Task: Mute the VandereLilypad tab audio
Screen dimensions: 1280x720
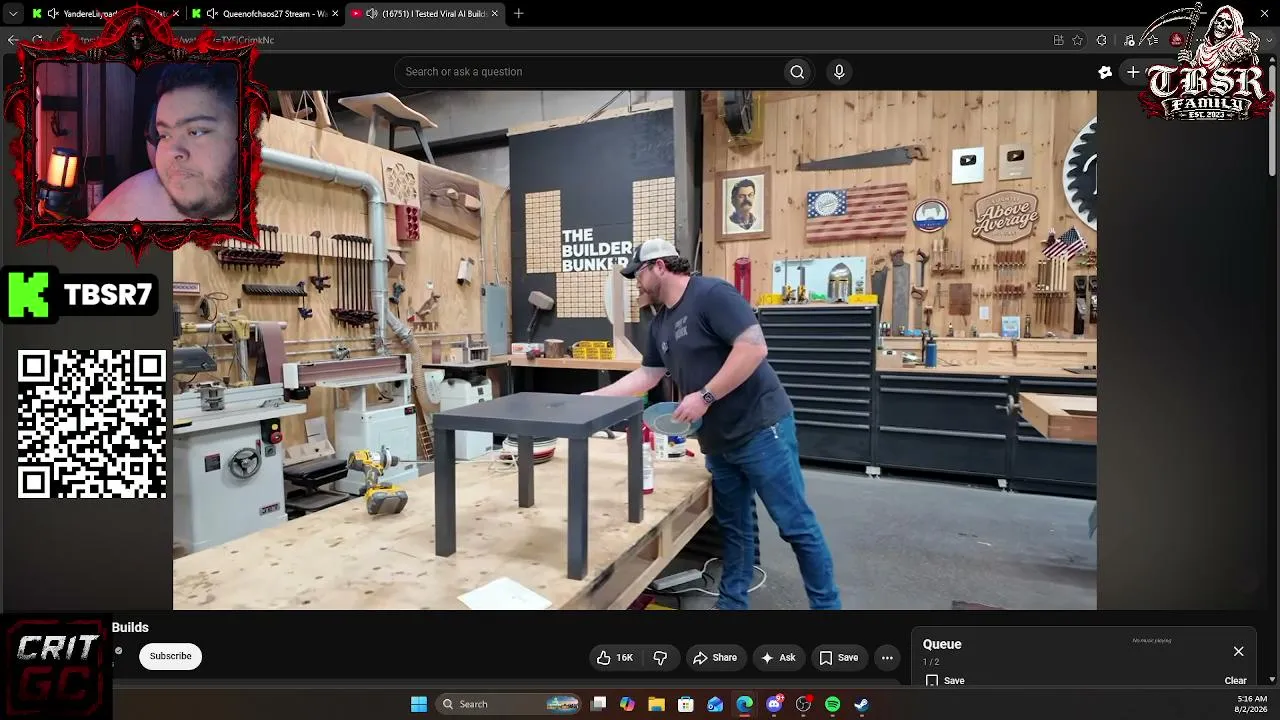Action: click(x=52, y=14)
